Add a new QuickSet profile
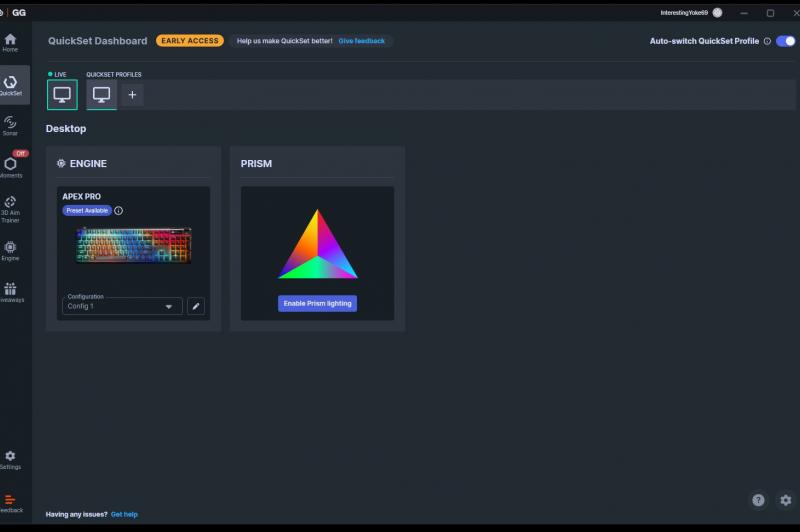The height and width of the screenshot is (532, 800). coord(132,95)
